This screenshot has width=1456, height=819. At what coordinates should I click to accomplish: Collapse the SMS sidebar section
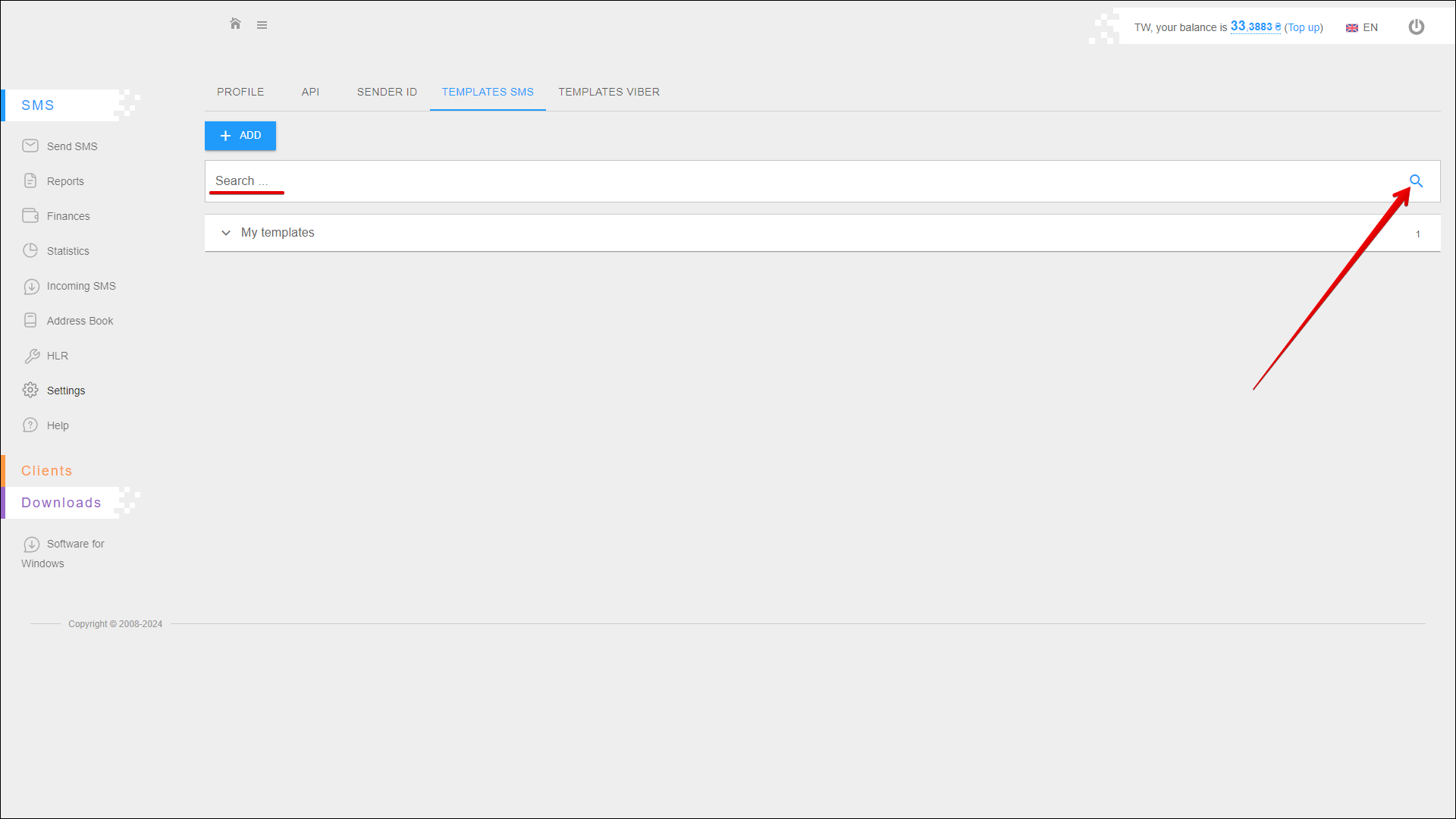(38, 105)
